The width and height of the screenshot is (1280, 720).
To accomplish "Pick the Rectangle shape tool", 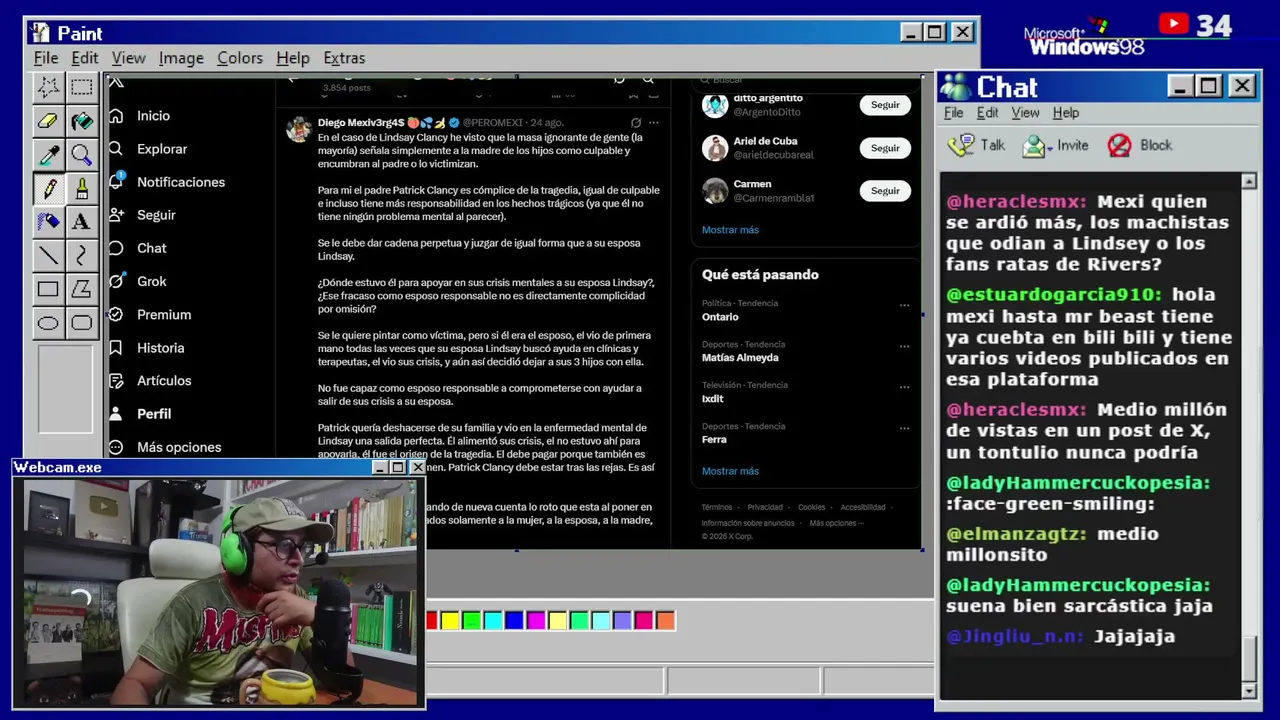I will click(x=48, y=289).
